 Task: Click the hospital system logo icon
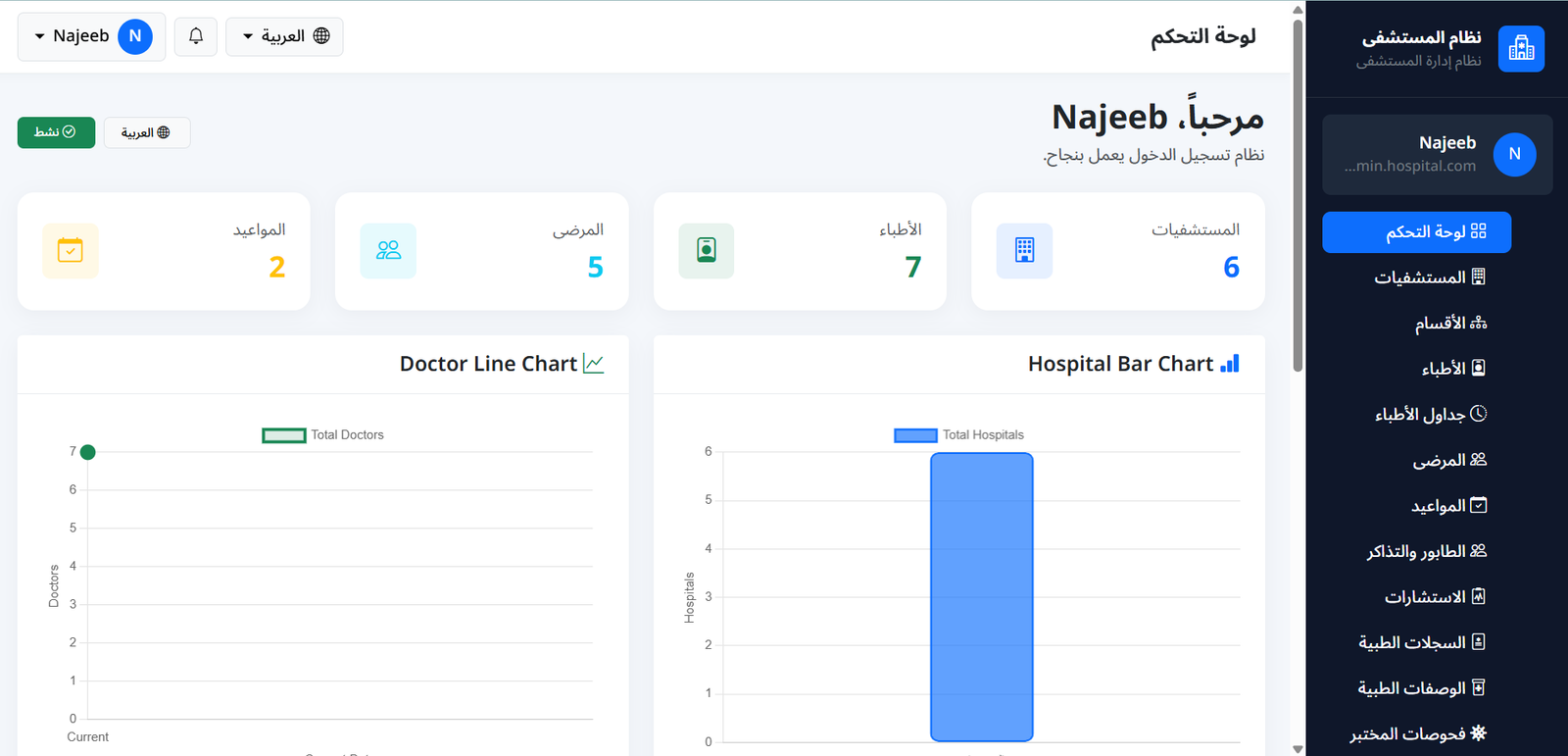[x=1521, y=49]
